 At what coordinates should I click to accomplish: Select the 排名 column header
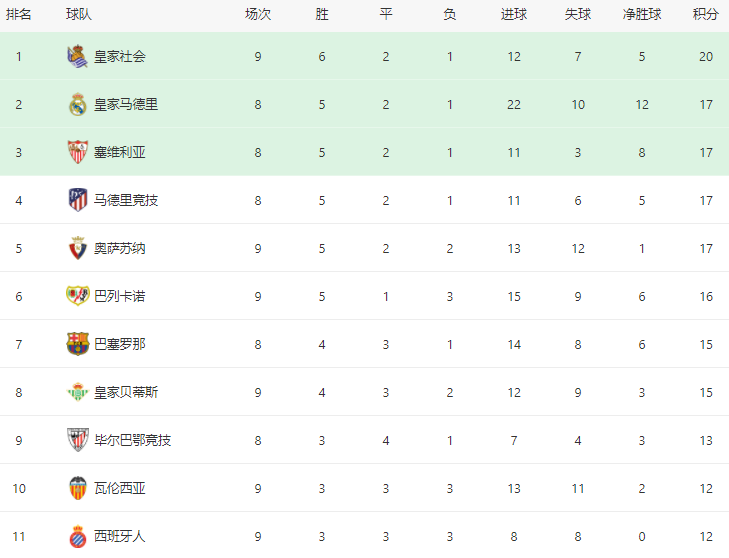point(19,14)
